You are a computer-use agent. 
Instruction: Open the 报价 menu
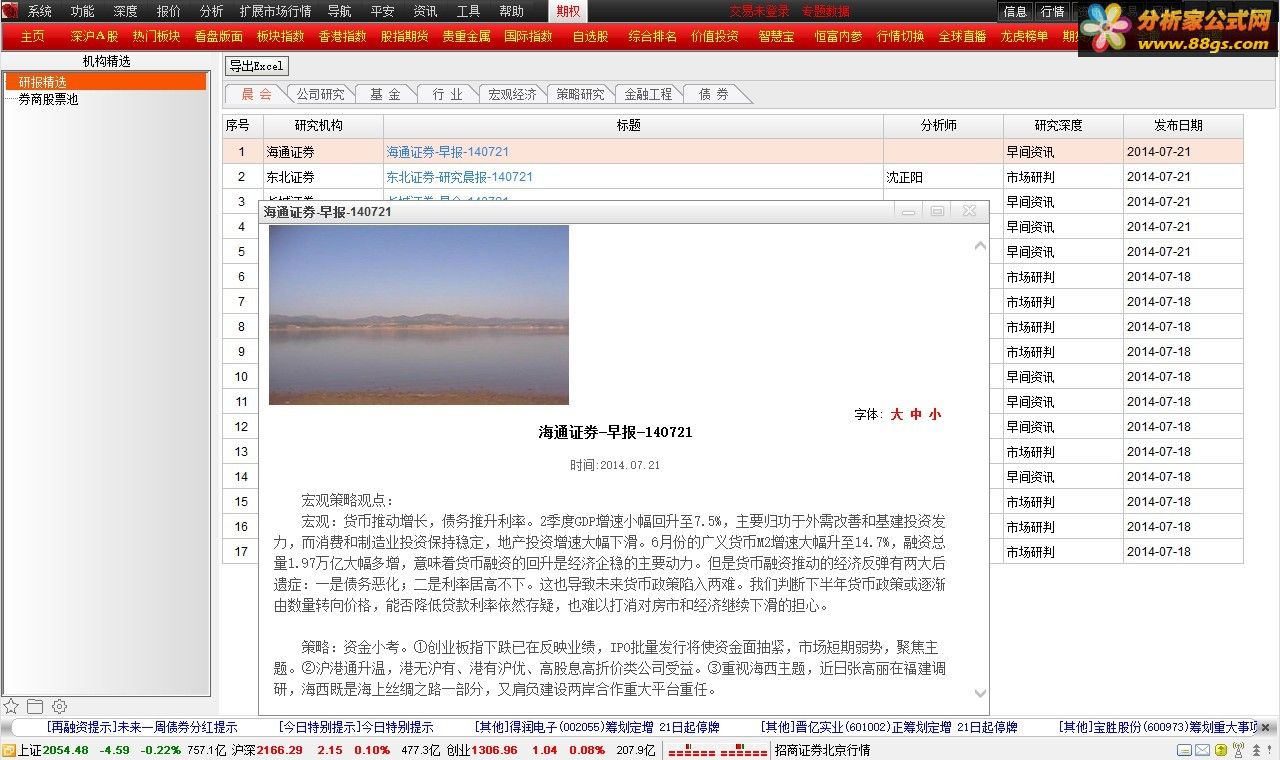[x=169, y=11]
